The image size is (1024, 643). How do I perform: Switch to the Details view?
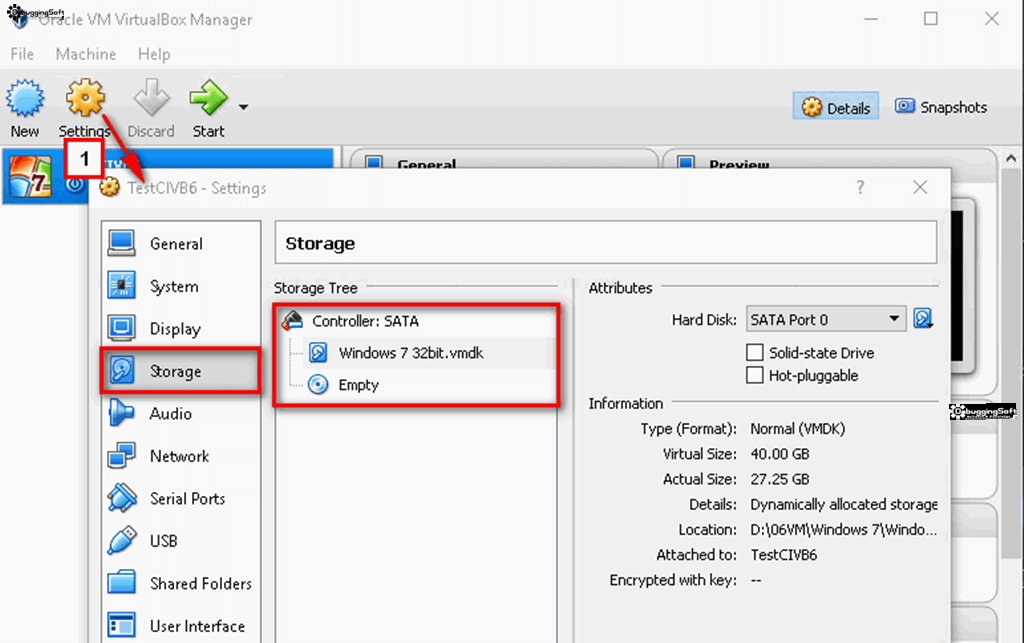tap(836, 106)
